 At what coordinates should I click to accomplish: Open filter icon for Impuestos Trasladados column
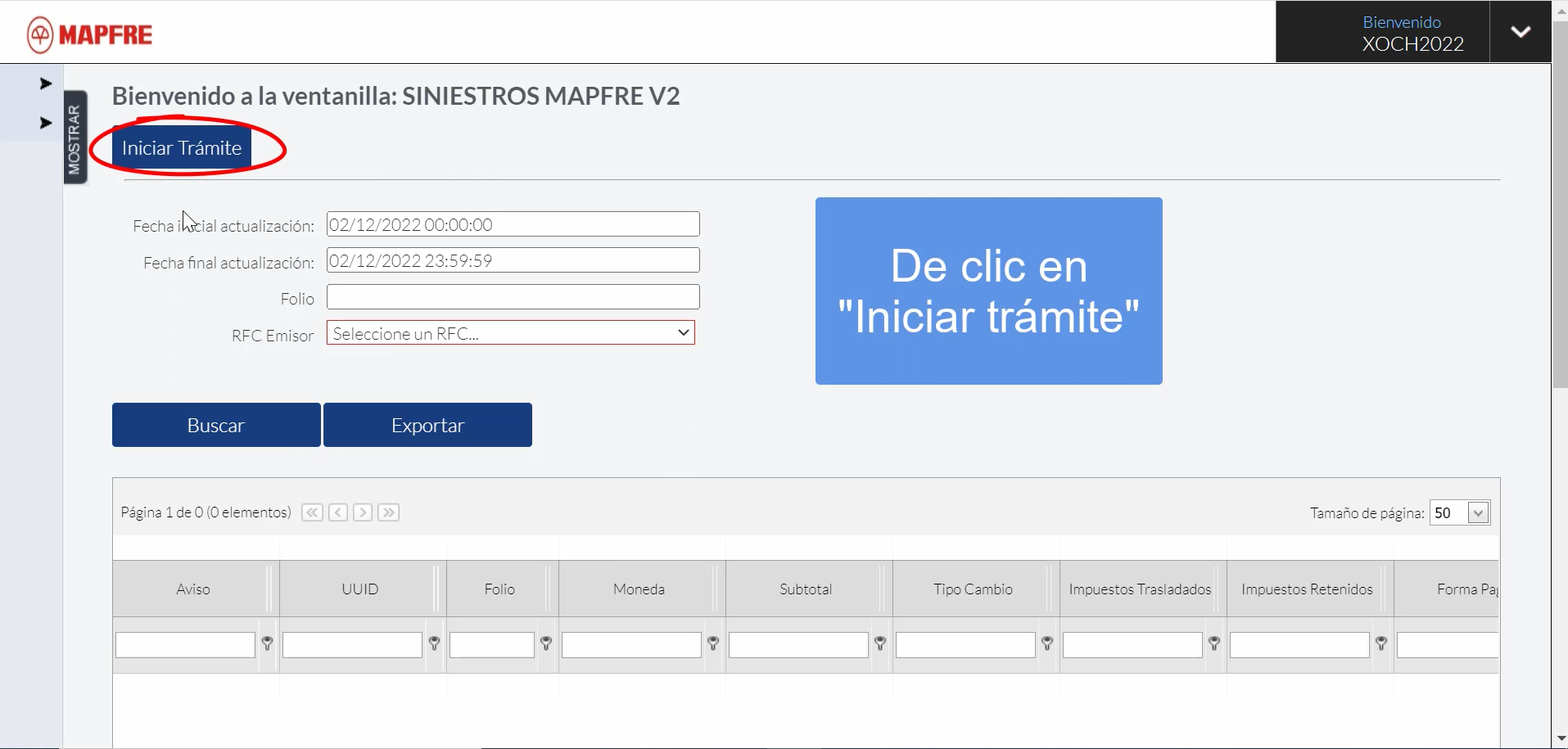(x=1214, y=644)
